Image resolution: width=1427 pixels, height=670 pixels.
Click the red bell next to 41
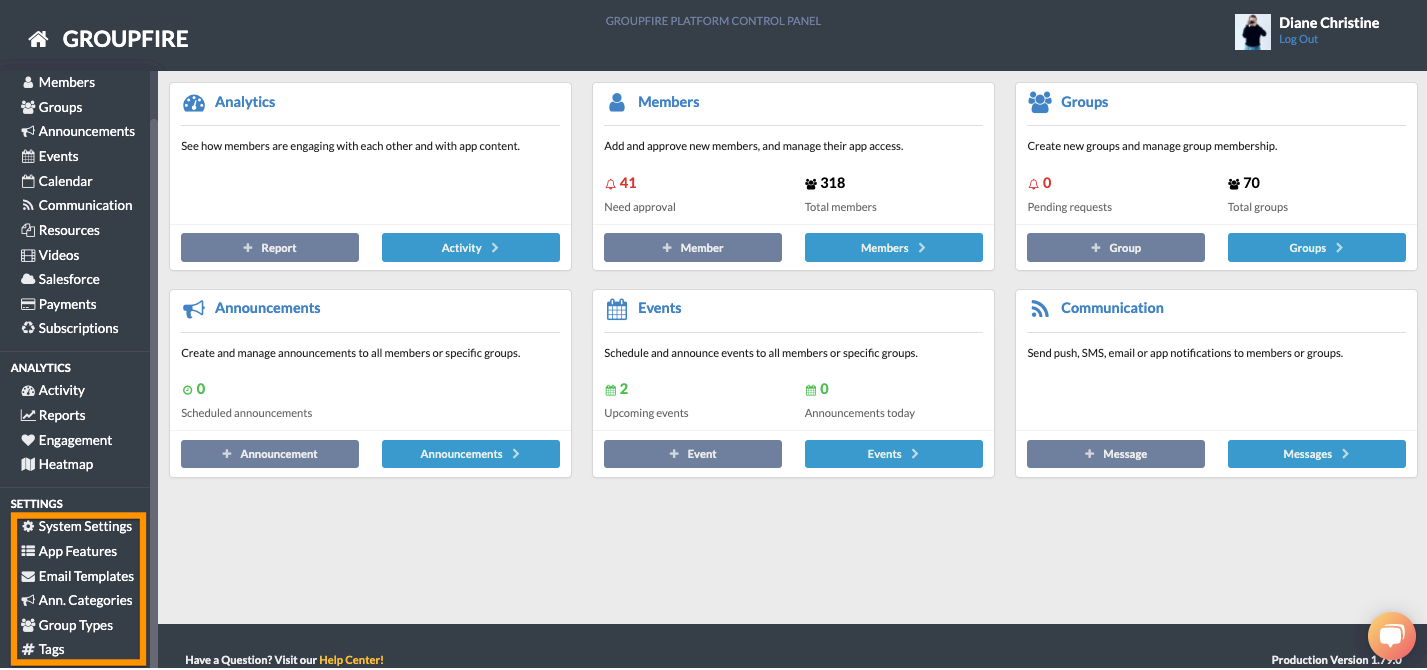pos(611,184)
